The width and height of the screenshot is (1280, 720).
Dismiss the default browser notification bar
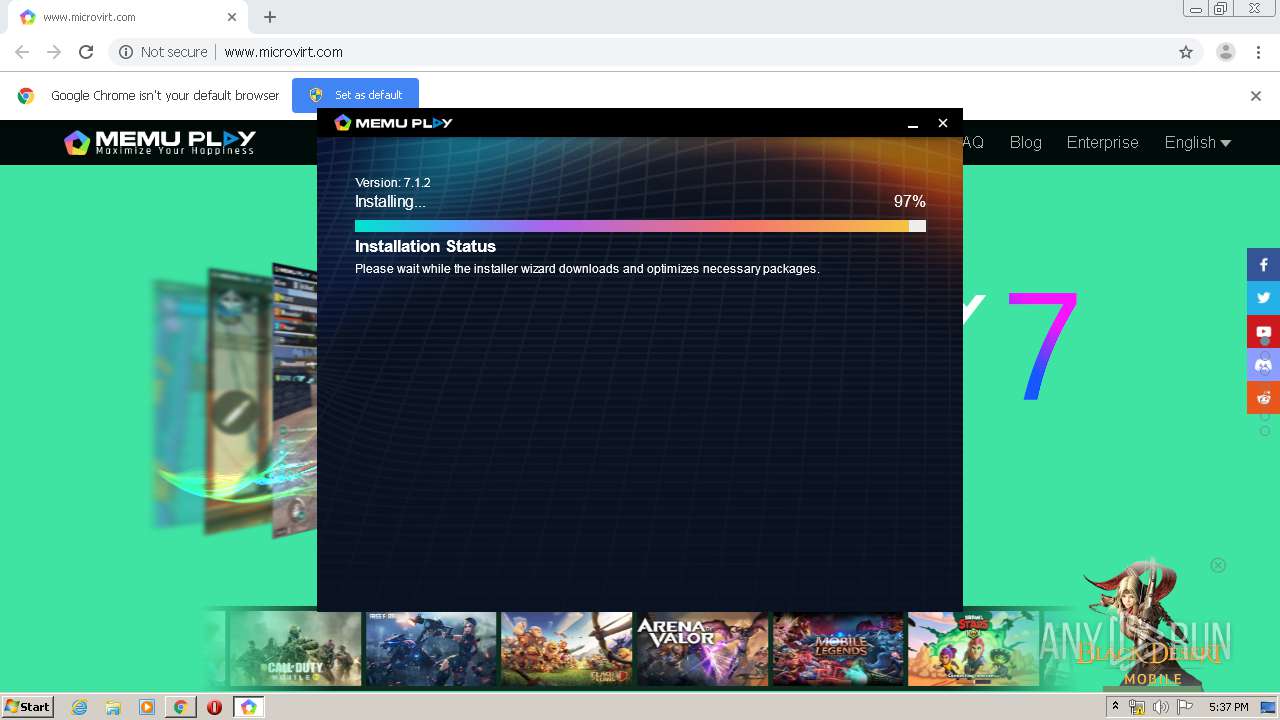(1255, 96)
